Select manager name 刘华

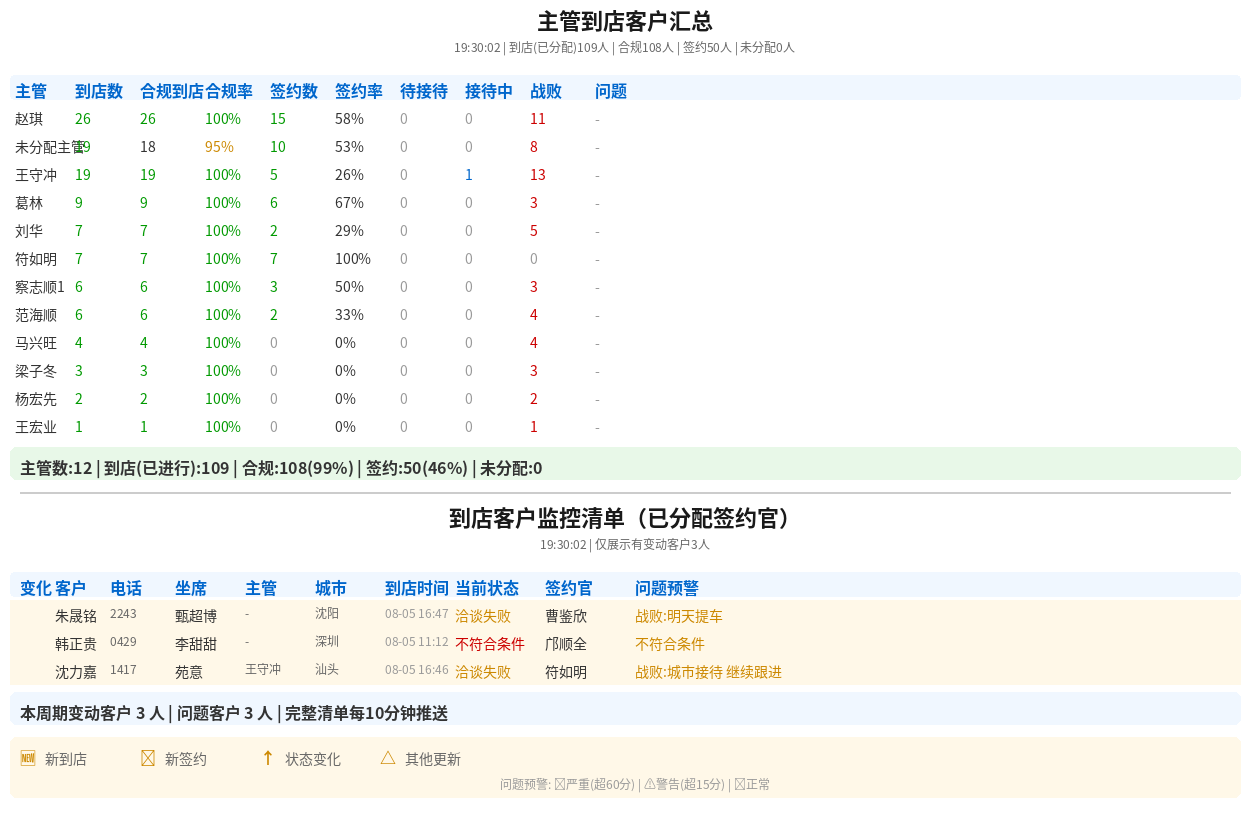click(x=29, y=231)
